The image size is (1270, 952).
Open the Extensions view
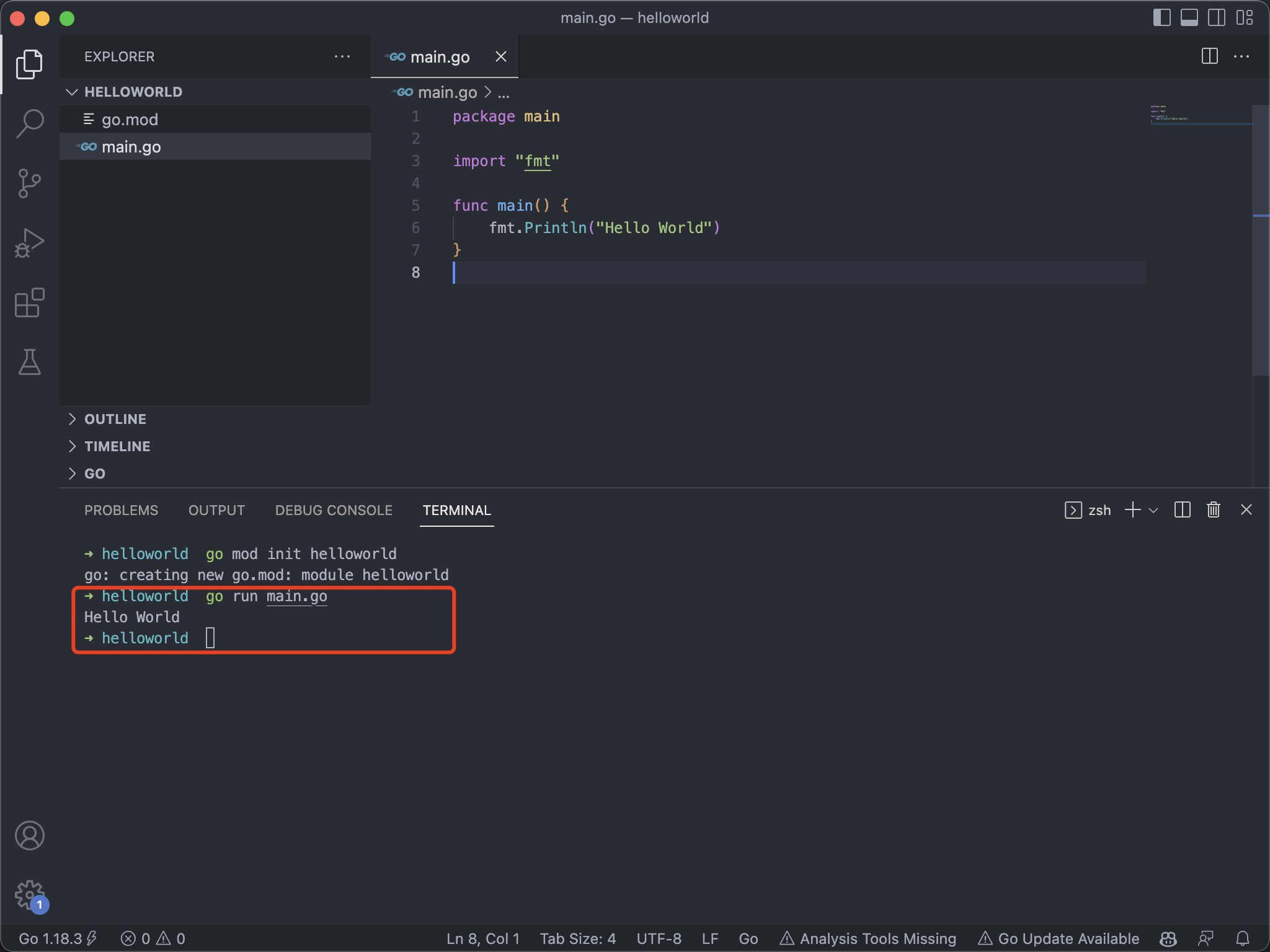tap(29, 302)
